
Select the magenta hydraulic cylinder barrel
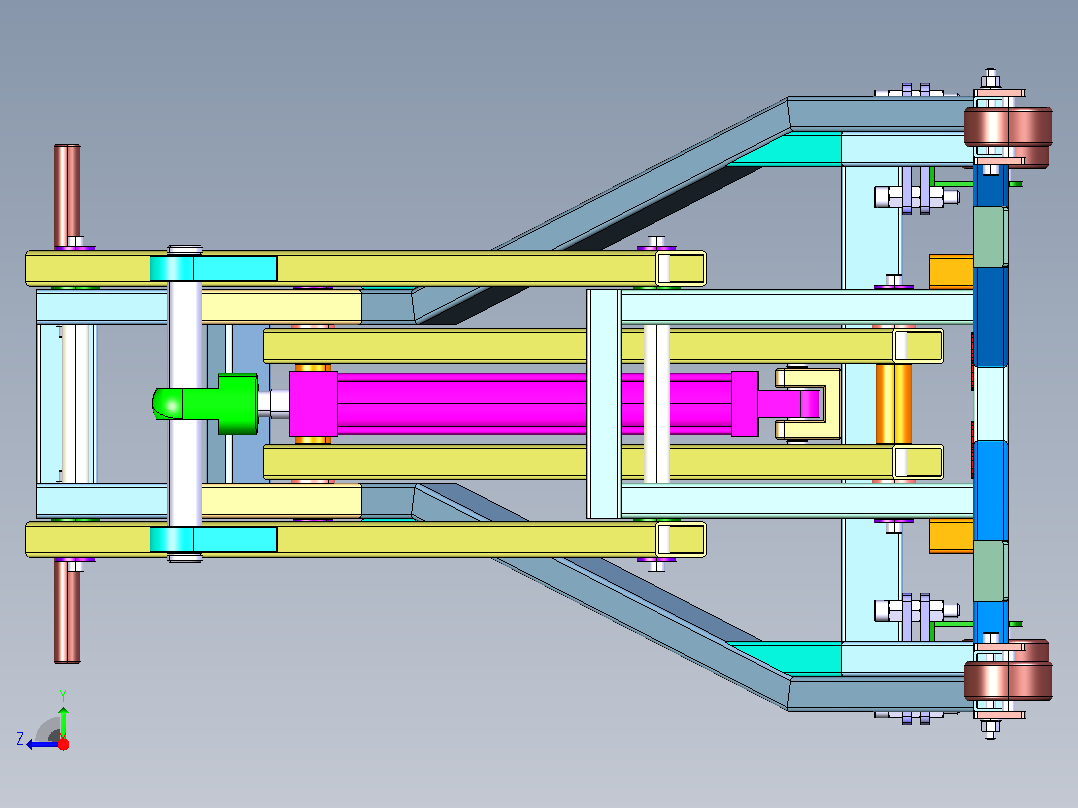click(x=534, y=404)
